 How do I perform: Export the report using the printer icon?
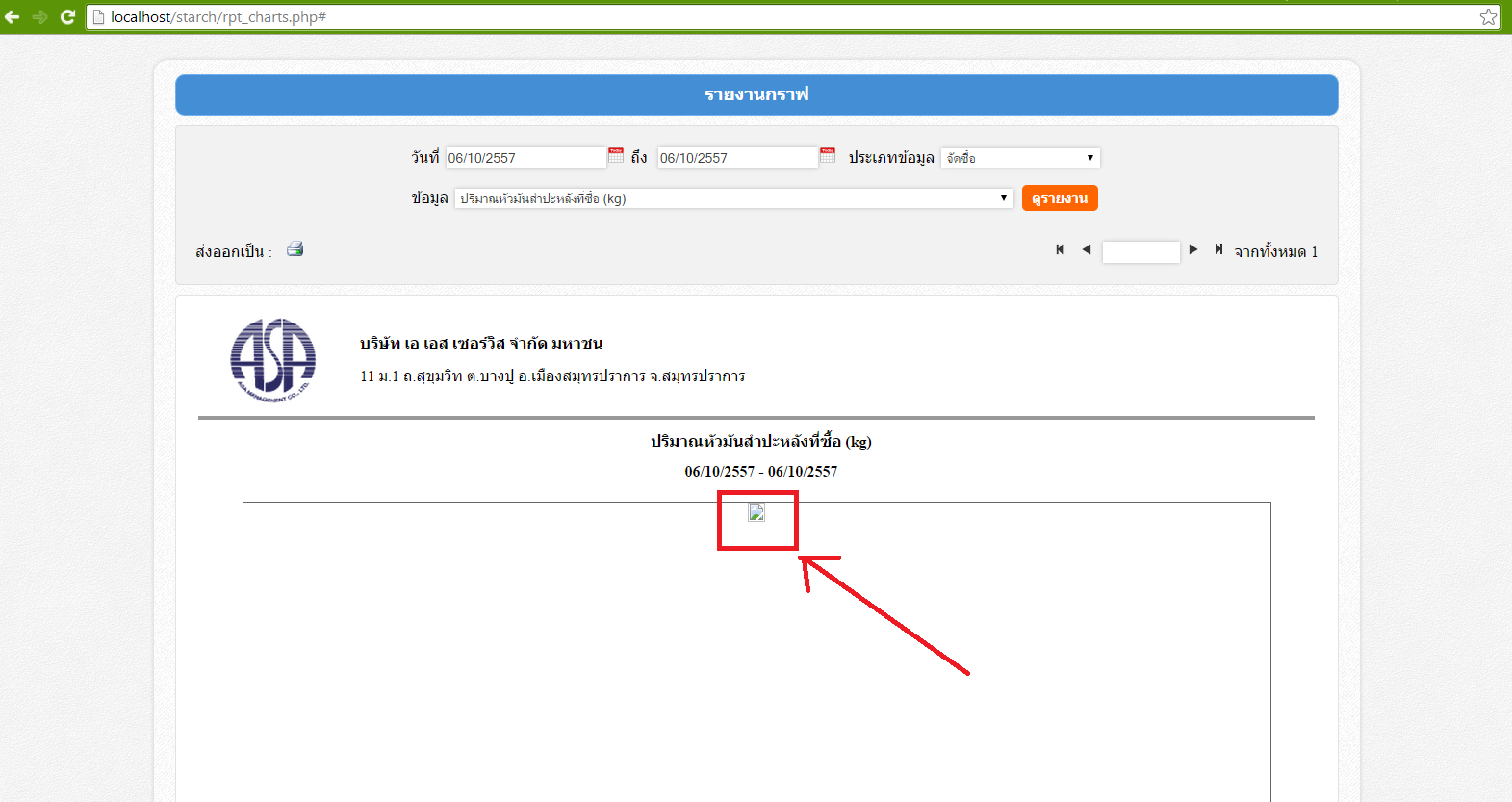(x=295, y=248)
